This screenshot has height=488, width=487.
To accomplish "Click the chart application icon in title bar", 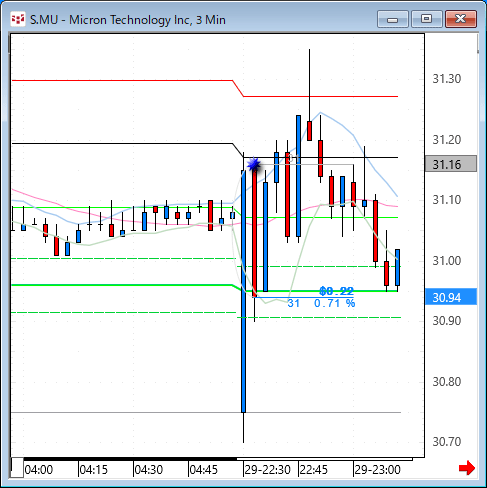I will [x=17, y=20].
